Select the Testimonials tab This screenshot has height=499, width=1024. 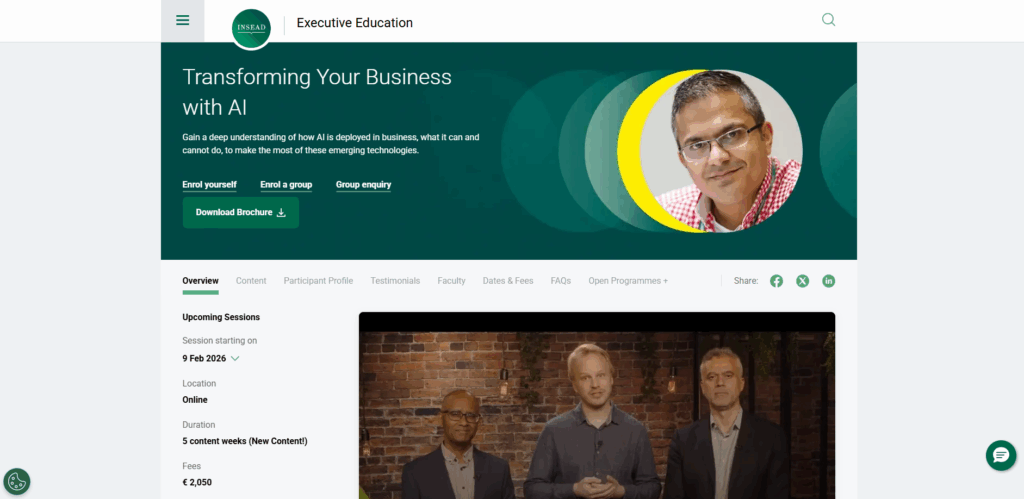(395, 281)
